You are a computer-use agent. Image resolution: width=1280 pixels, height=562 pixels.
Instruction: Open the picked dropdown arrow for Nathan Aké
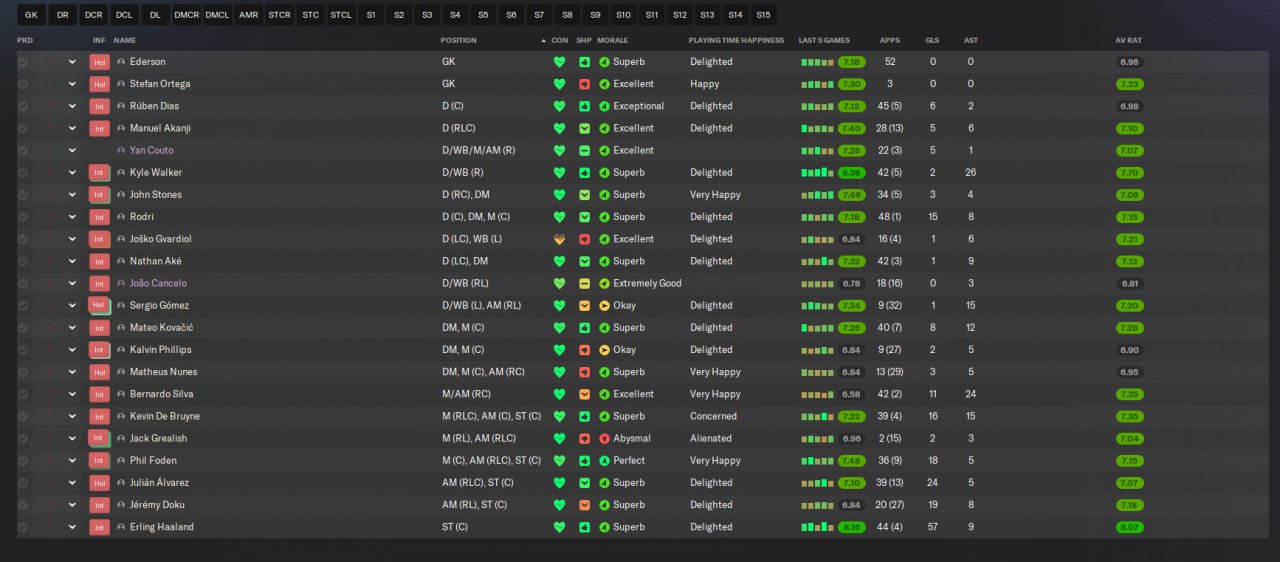[72, 261]
